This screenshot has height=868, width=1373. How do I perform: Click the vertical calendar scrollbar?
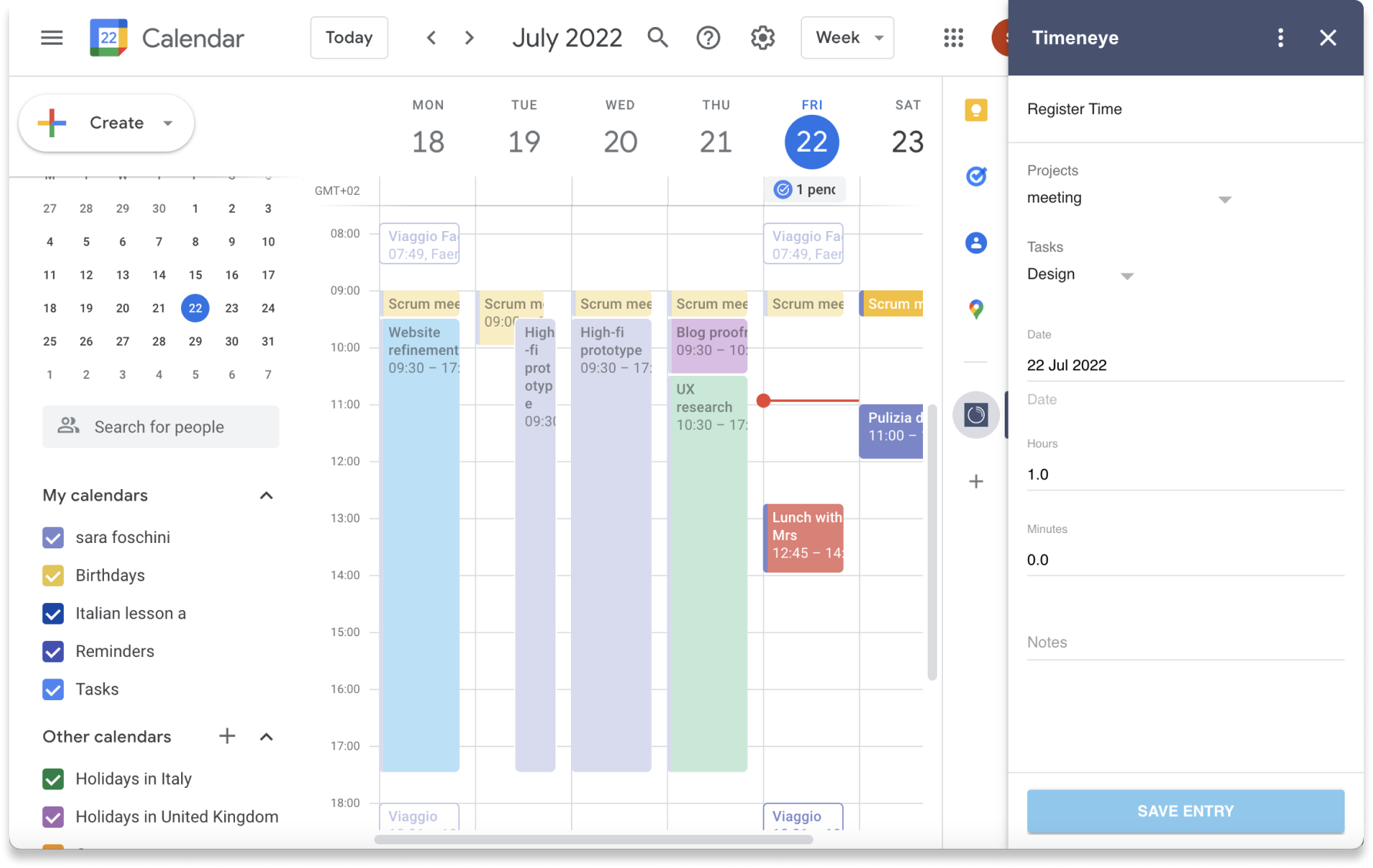coord(932,542)
